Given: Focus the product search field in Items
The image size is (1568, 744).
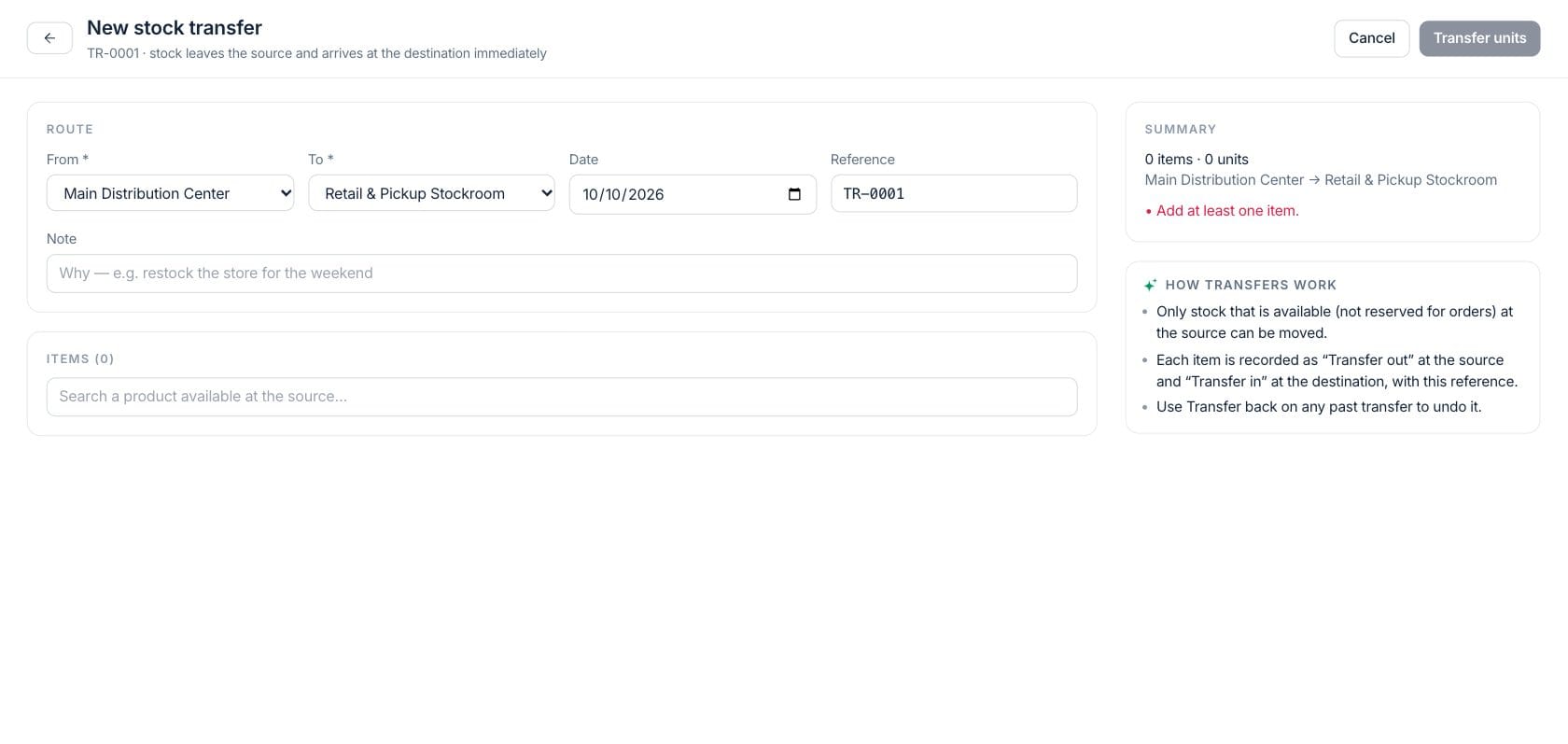Looking at the screenshot, I should pos(562,397).
